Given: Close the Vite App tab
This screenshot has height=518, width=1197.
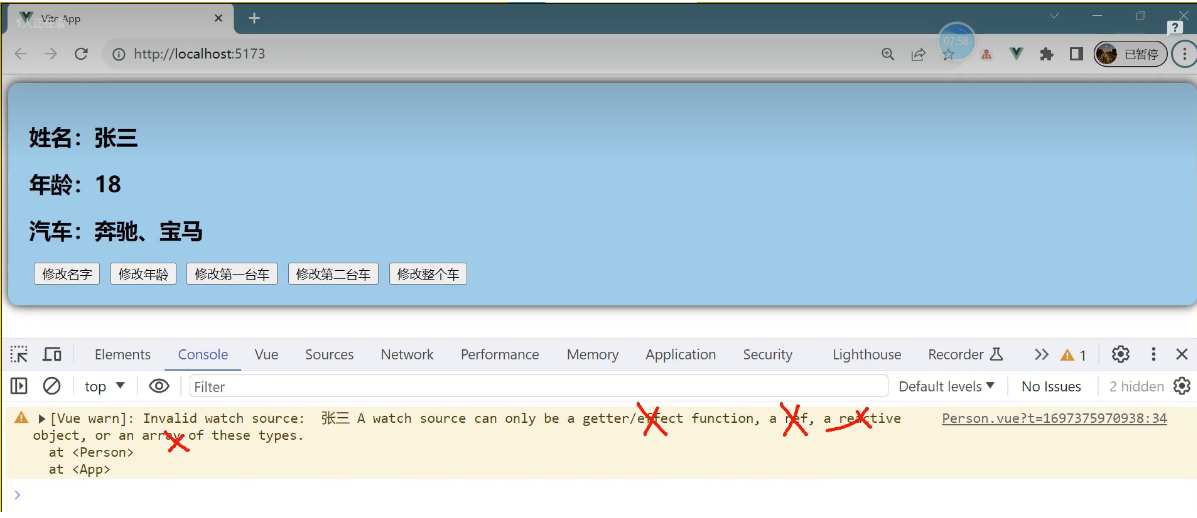Looking at the screenshot, I should (219, 18).
